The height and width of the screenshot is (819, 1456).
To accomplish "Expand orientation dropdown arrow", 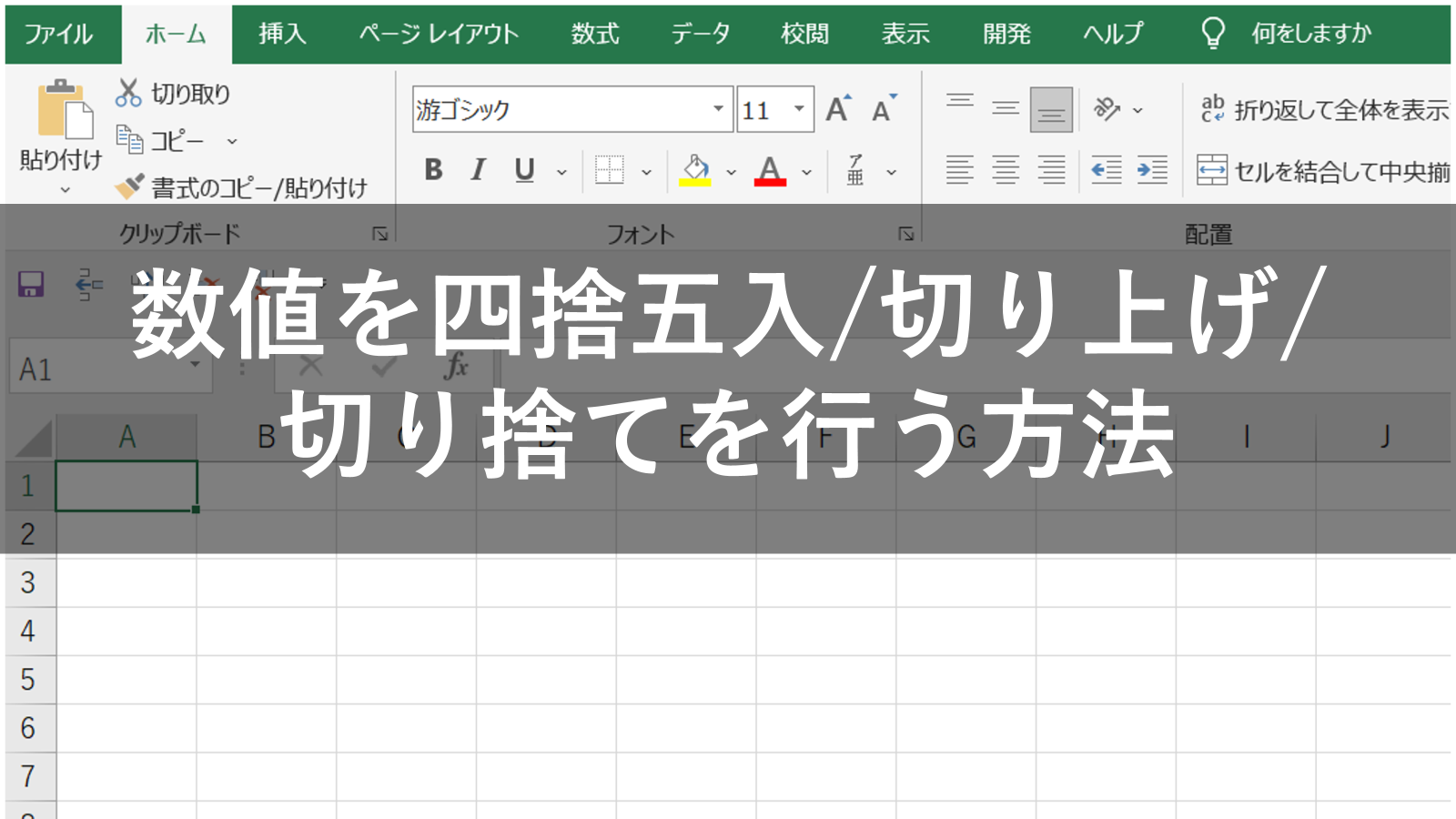I will tap(1137, 110).
